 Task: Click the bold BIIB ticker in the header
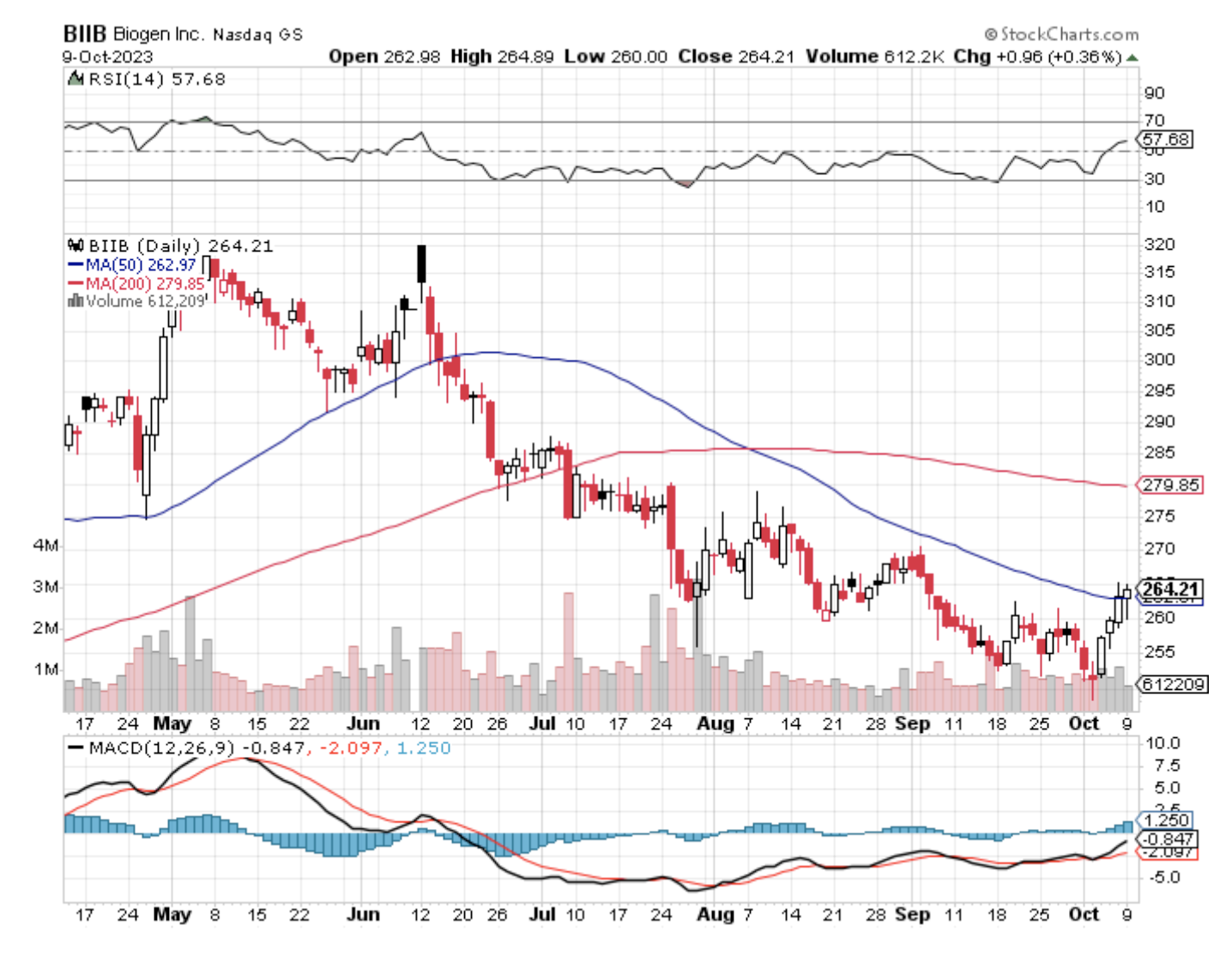coord(84,33)
